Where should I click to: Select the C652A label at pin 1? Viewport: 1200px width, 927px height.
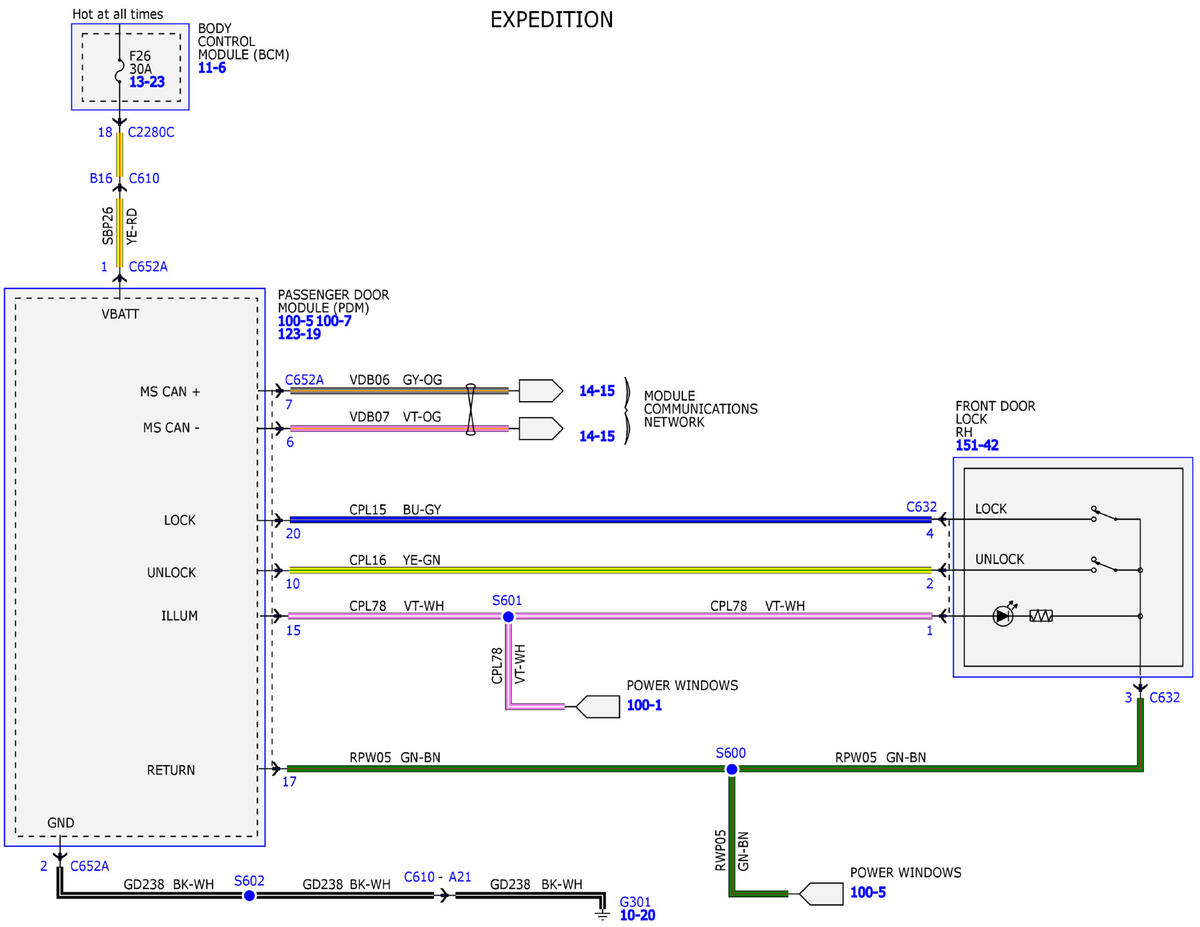click(148, 267)
